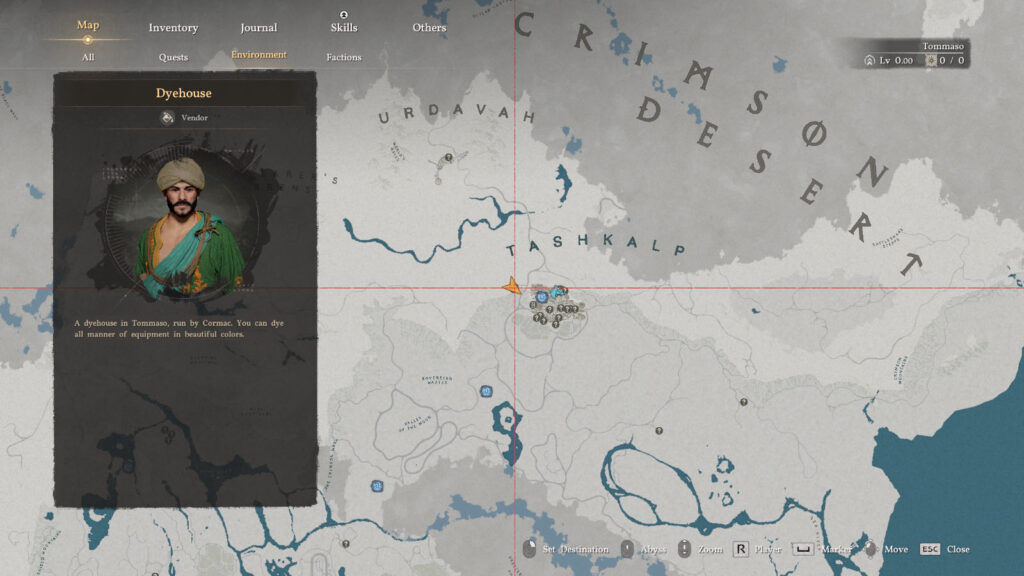Screen dimensions: 1024x576
Task: Click the URDAVAH region label
Action: [x=456, y=113]
